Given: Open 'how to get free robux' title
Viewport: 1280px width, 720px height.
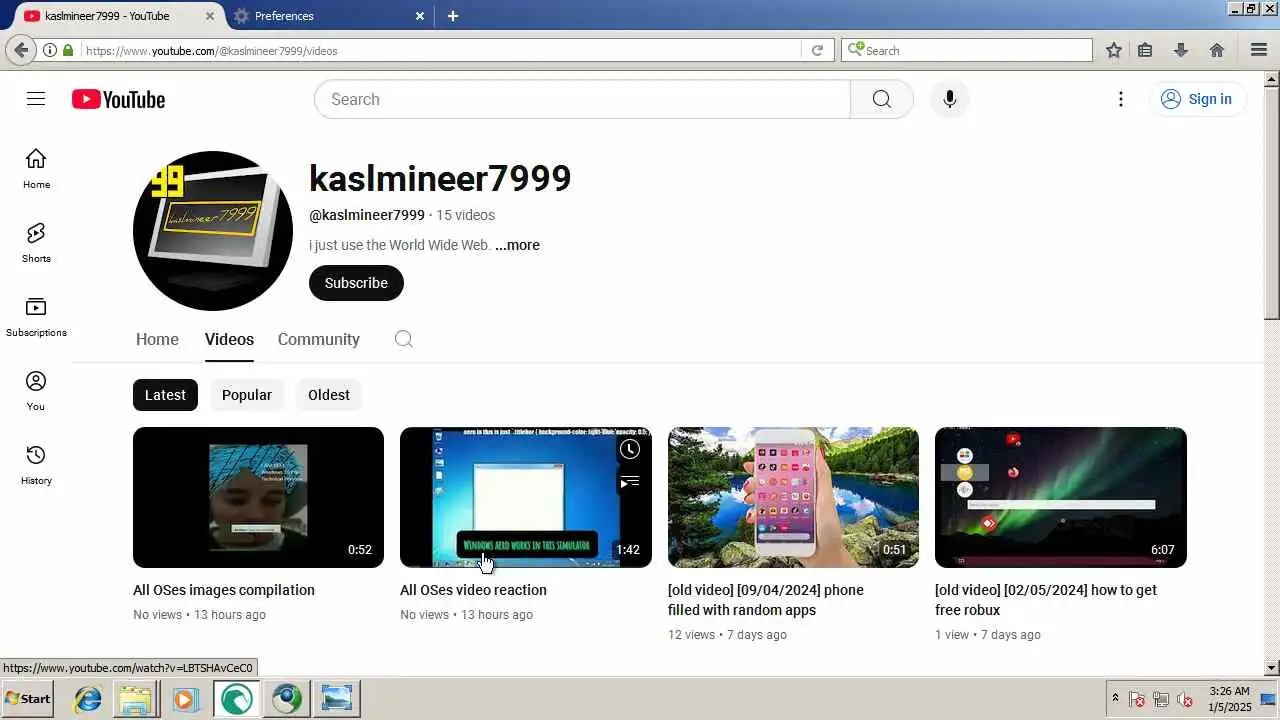Looking at the screenshot, I should coord(1046,600).
